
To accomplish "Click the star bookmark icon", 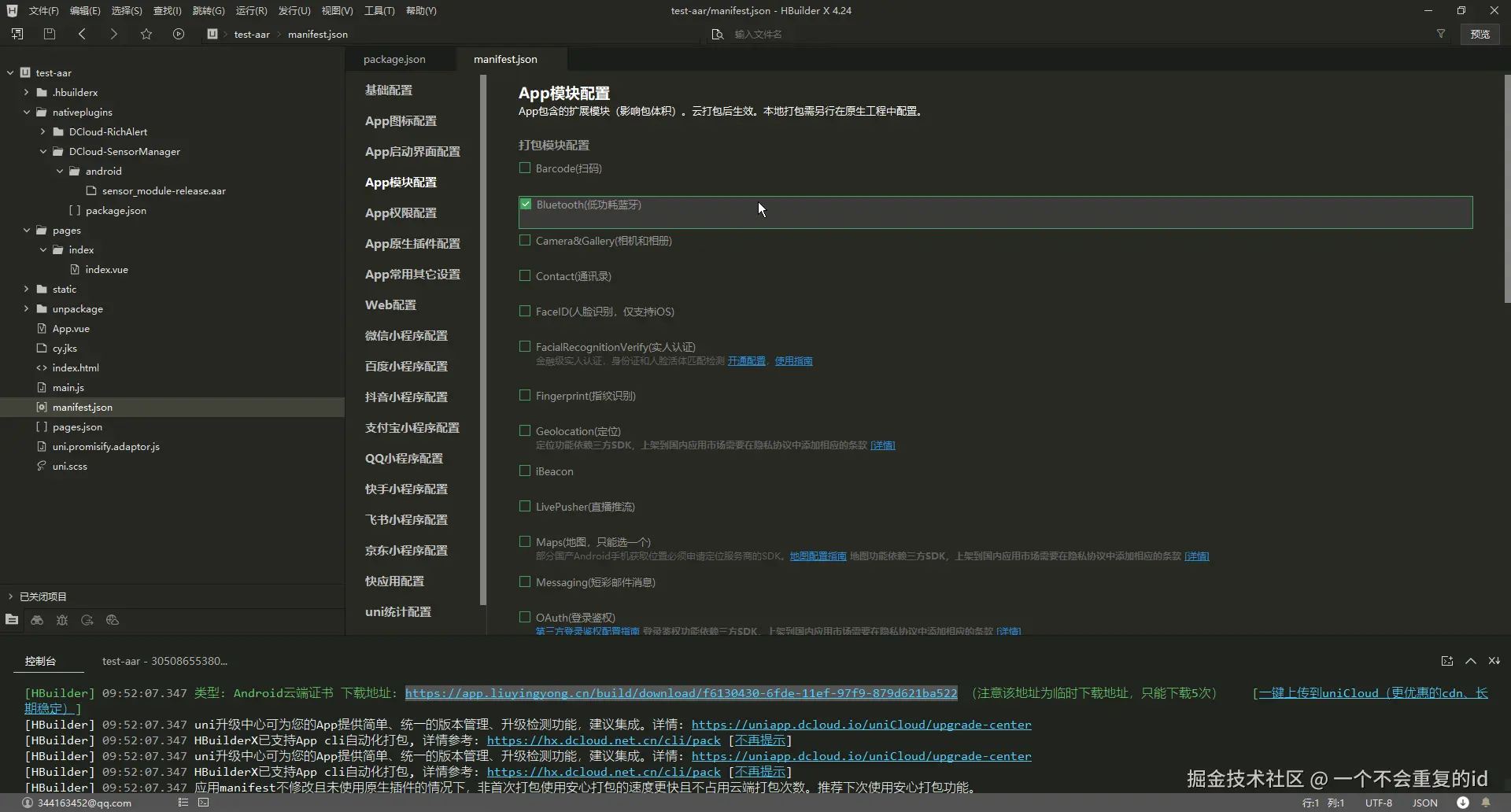I will [x=146, y=34].
